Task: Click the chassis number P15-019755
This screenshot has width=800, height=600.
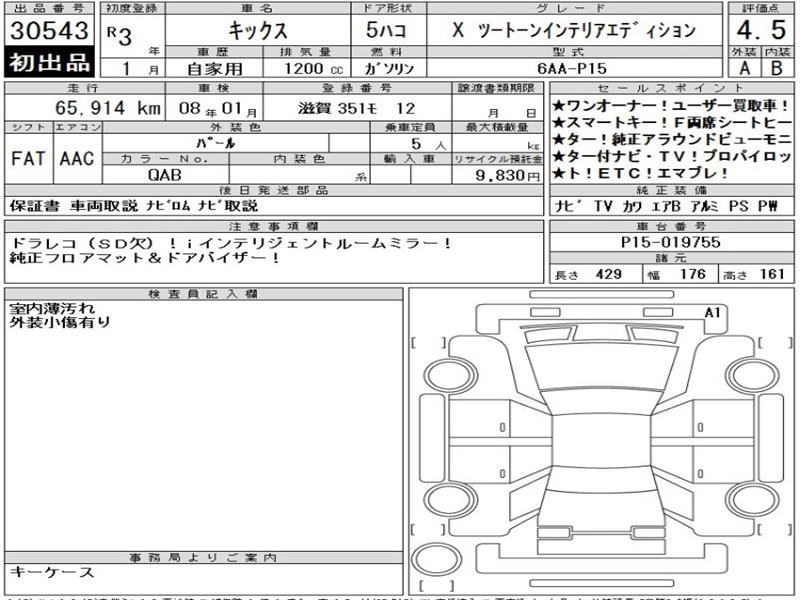Action: point(670,242)
